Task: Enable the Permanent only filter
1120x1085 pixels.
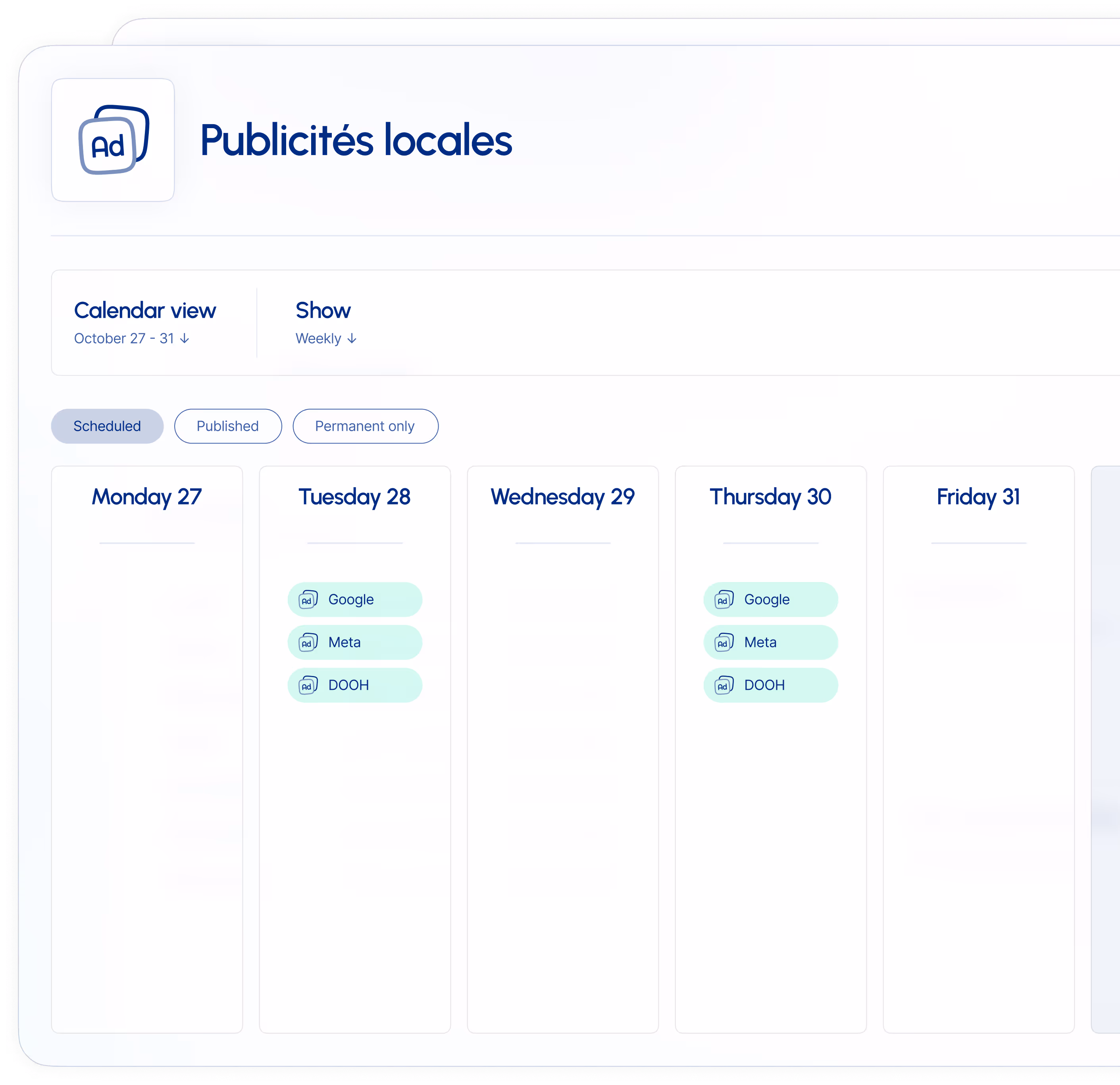Action: click(365, 426)
